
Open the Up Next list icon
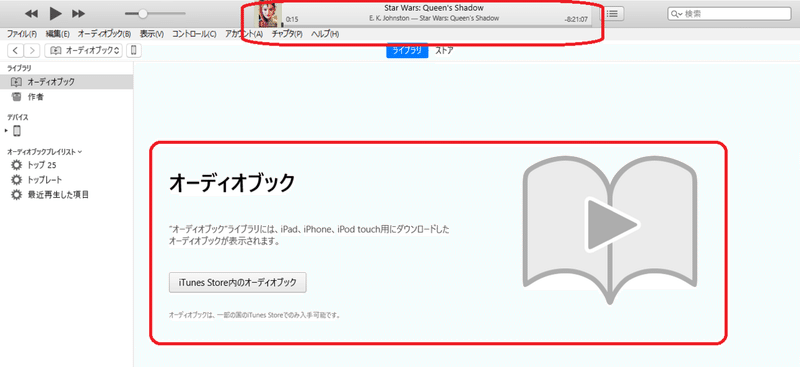[612, 14]
